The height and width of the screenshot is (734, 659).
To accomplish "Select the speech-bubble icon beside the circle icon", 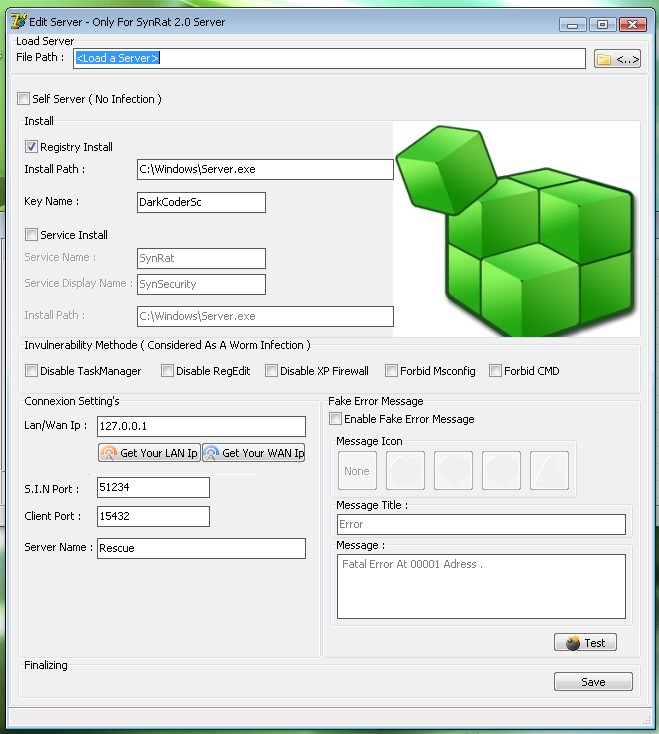I will click(x=453, y=470).
